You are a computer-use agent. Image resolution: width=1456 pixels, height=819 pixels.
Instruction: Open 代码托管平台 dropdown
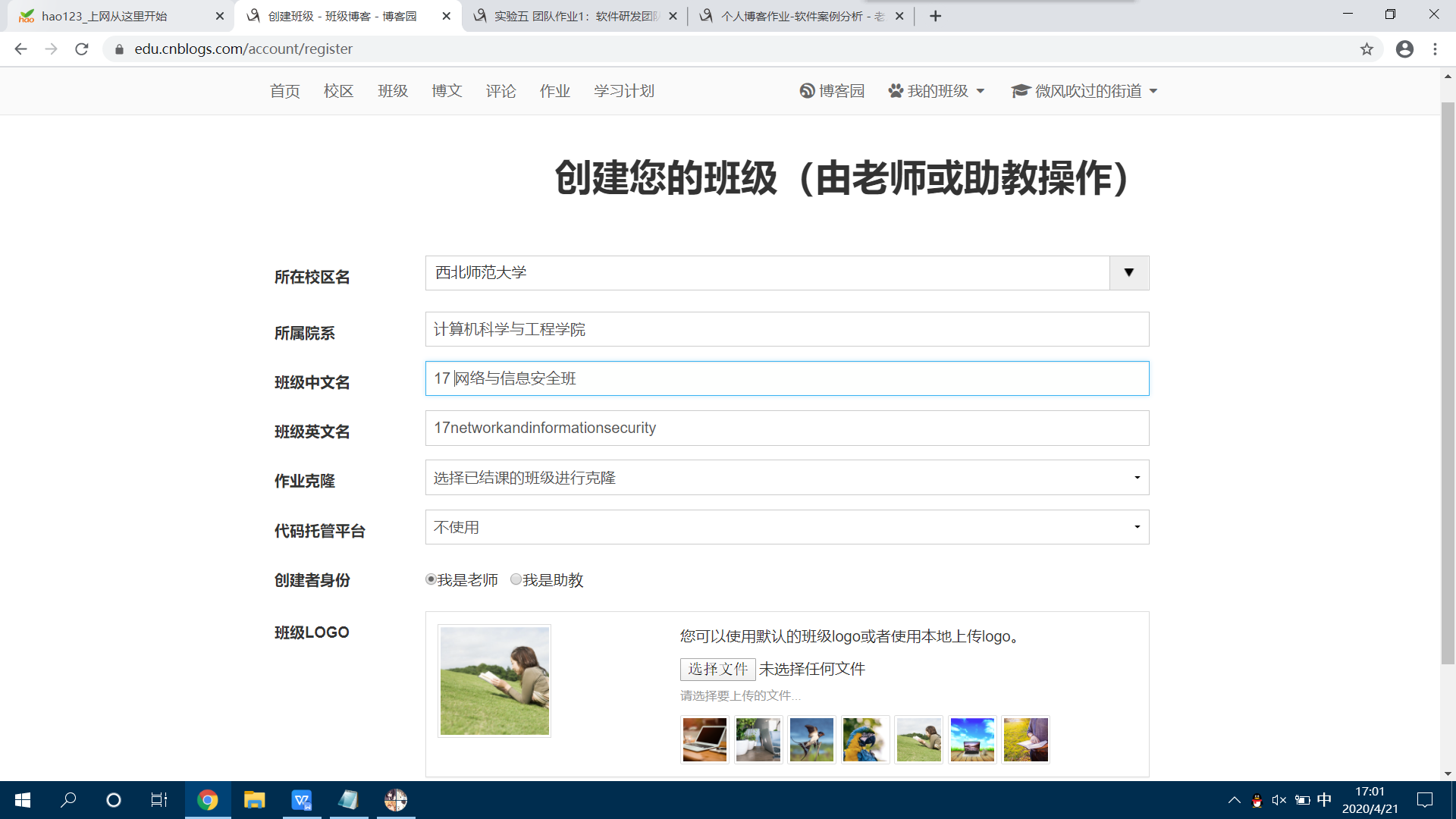point(786,527)
